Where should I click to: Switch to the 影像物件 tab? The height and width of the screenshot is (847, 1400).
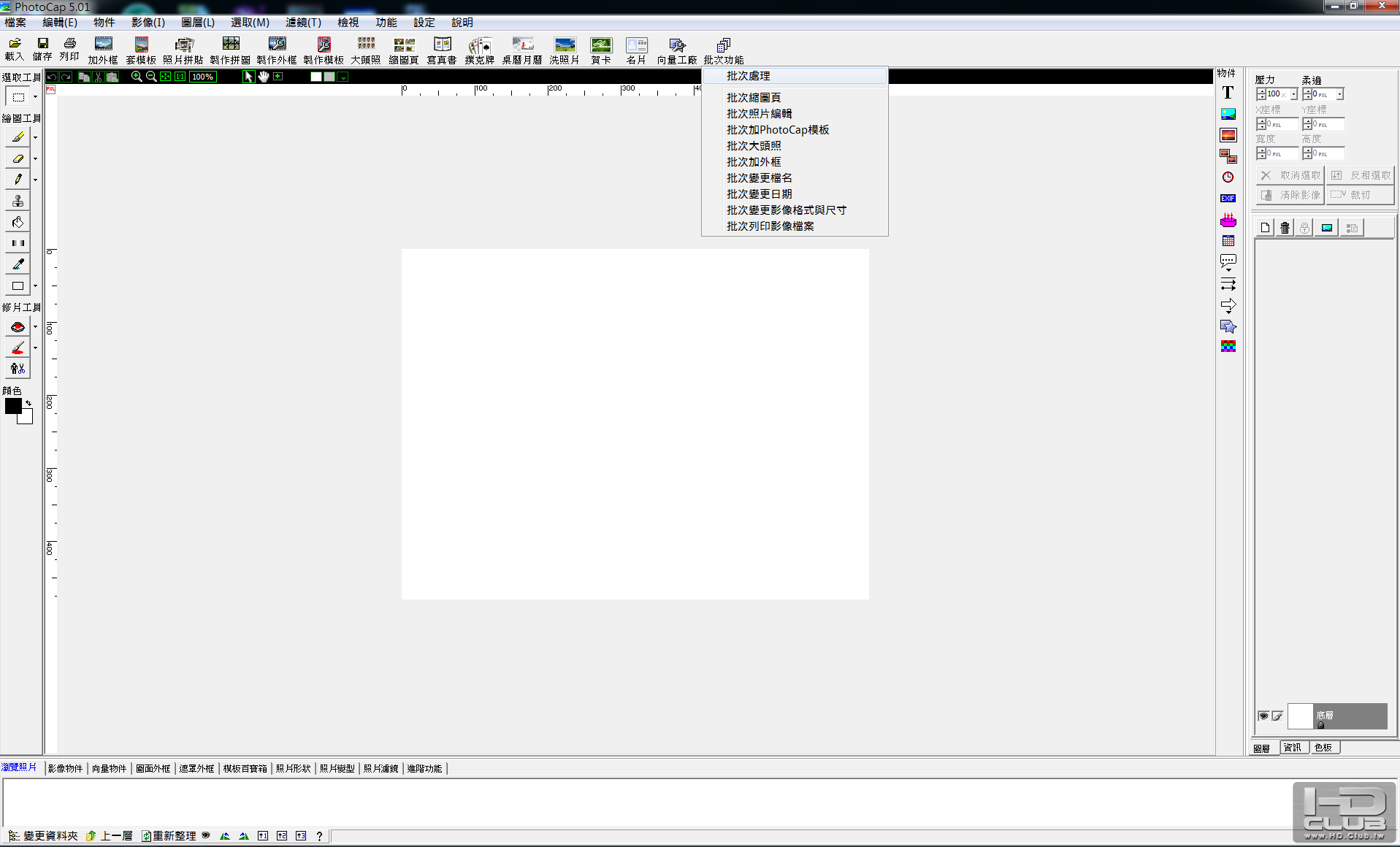pyautogui.click(x=66, y=768)
